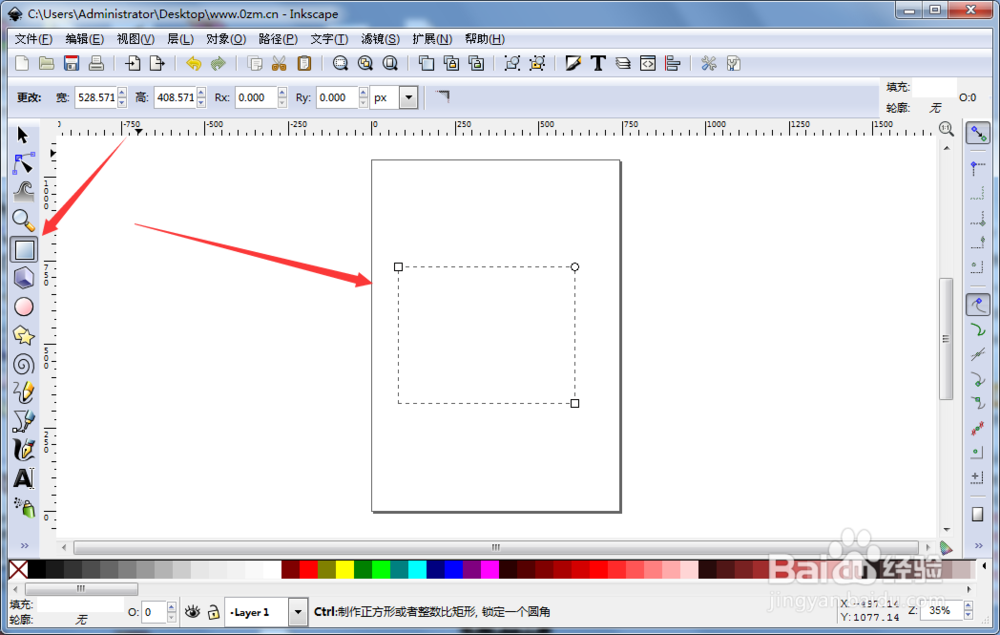This screenshot has height=635, width=1000.
Task: Save the document
Action: point(71,63)
